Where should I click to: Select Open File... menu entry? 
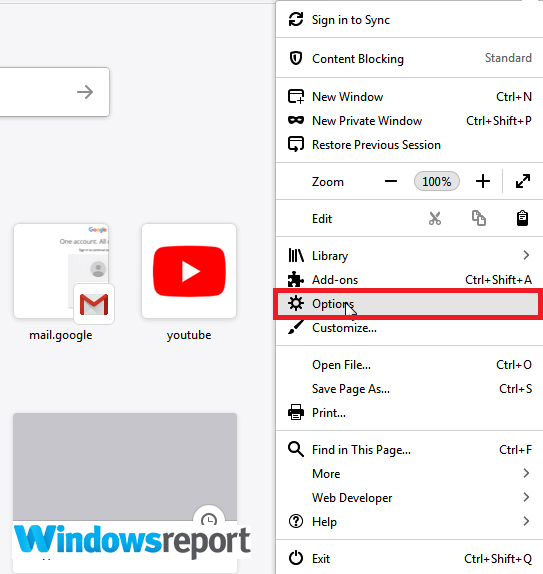tap(409, 365)
